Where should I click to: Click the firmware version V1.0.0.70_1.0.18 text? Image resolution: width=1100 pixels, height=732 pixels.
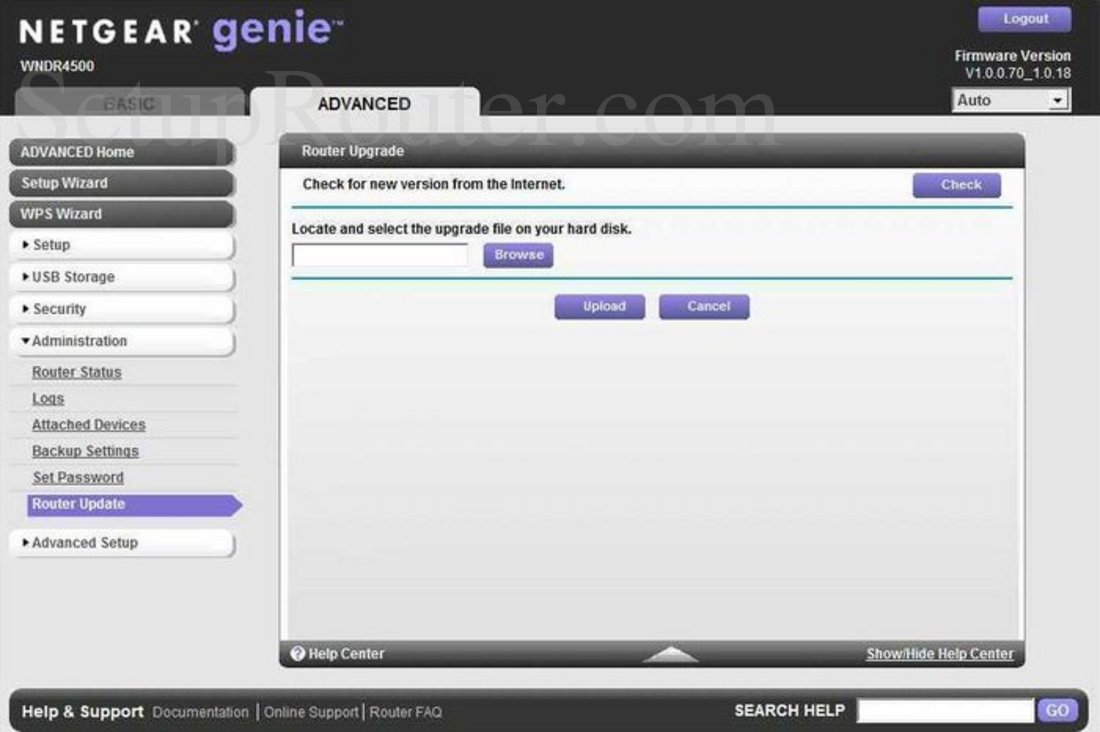click(1017, 73)
